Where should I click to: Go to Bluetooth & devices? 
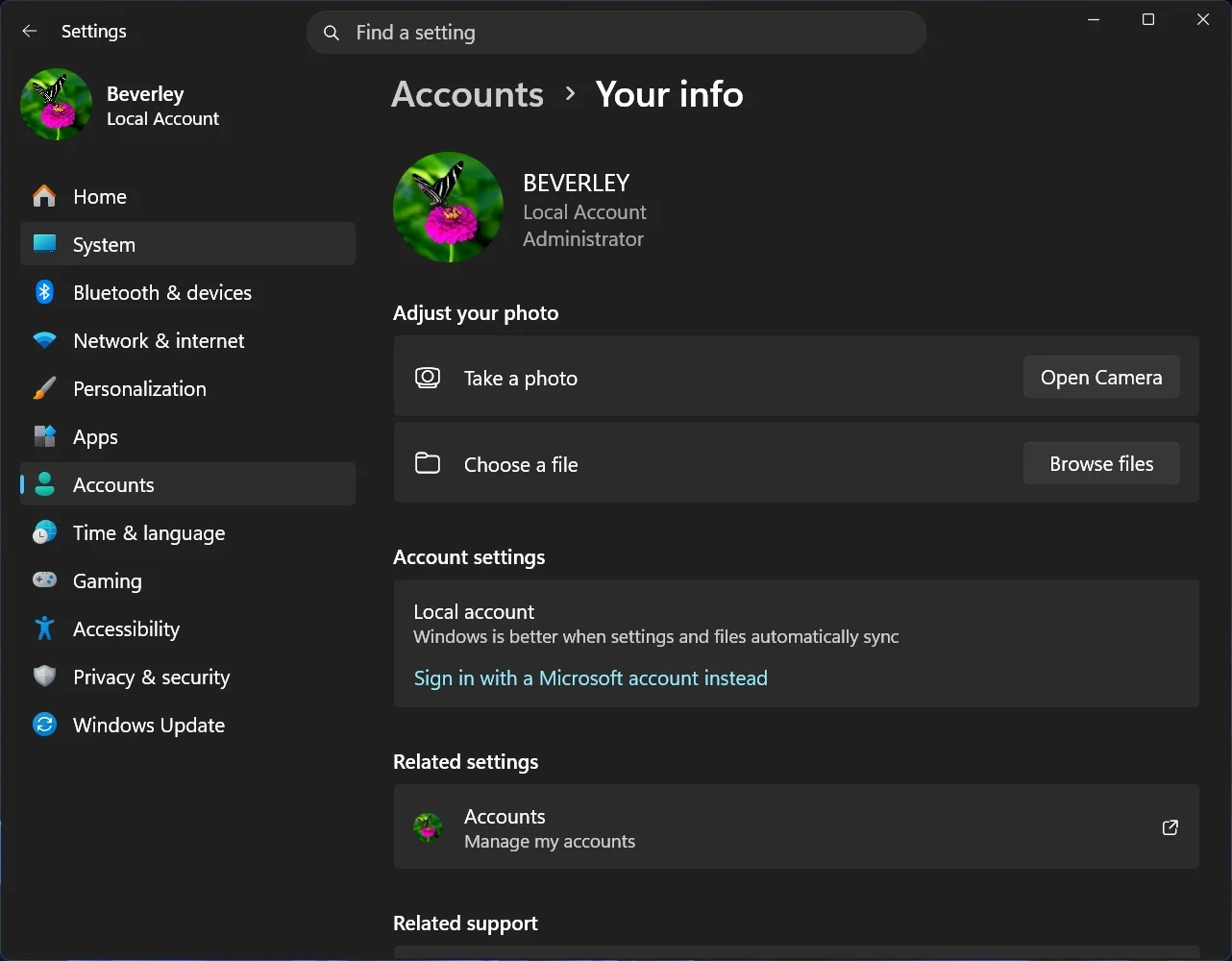coord(188,292)
